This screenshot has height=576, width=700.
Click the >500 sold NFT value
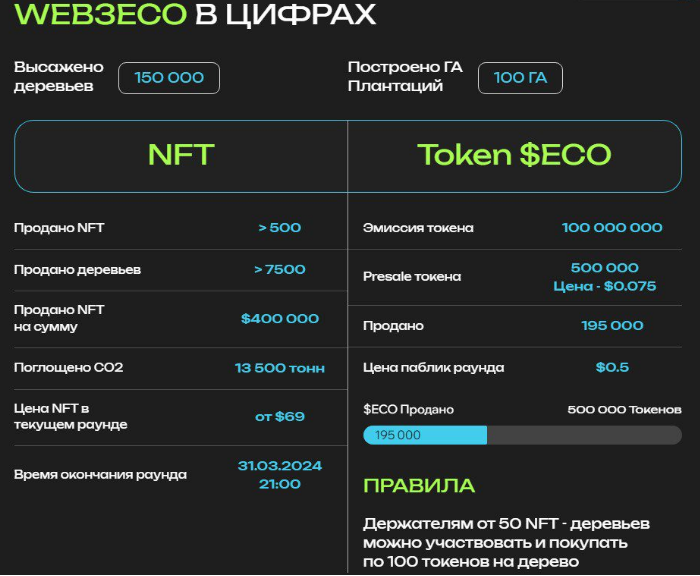coord(279,228)
